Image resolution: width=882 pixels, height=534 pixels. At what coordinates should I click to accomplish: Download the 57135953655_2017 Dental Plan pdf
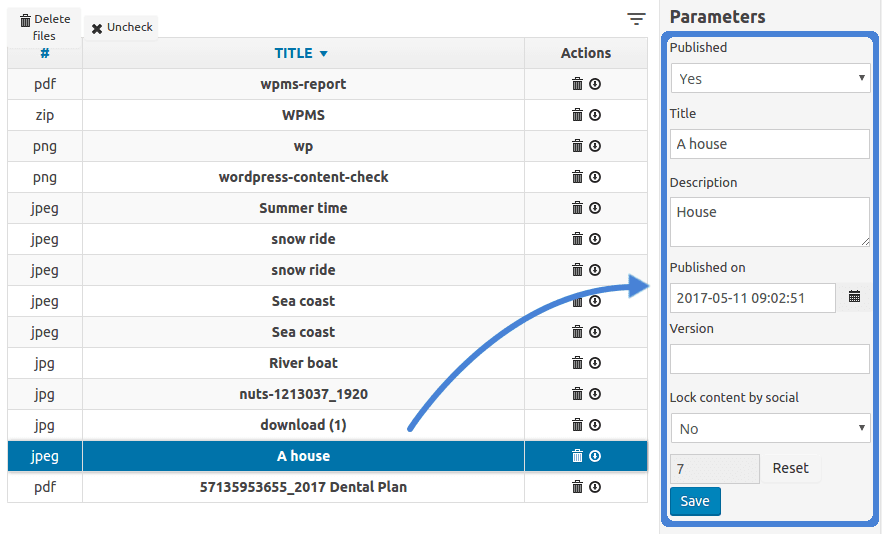coord(595,488)
